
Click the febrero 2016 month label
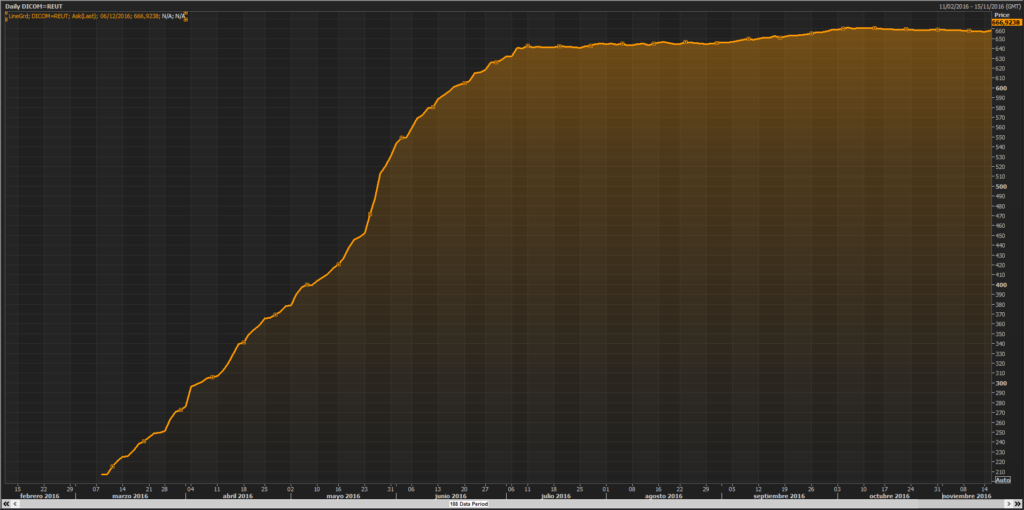pyautogui.click(x=39, y=496)
